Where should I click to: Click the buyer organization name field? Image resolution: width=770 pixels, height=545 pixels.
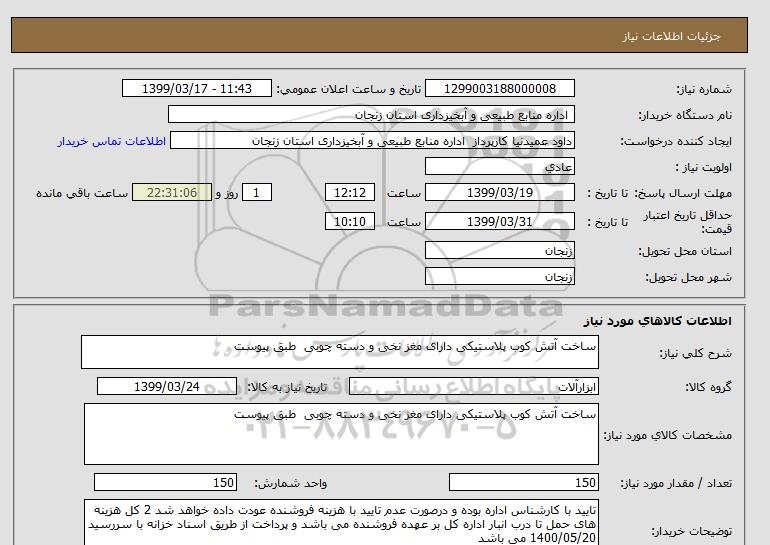(x=371, y=114)
